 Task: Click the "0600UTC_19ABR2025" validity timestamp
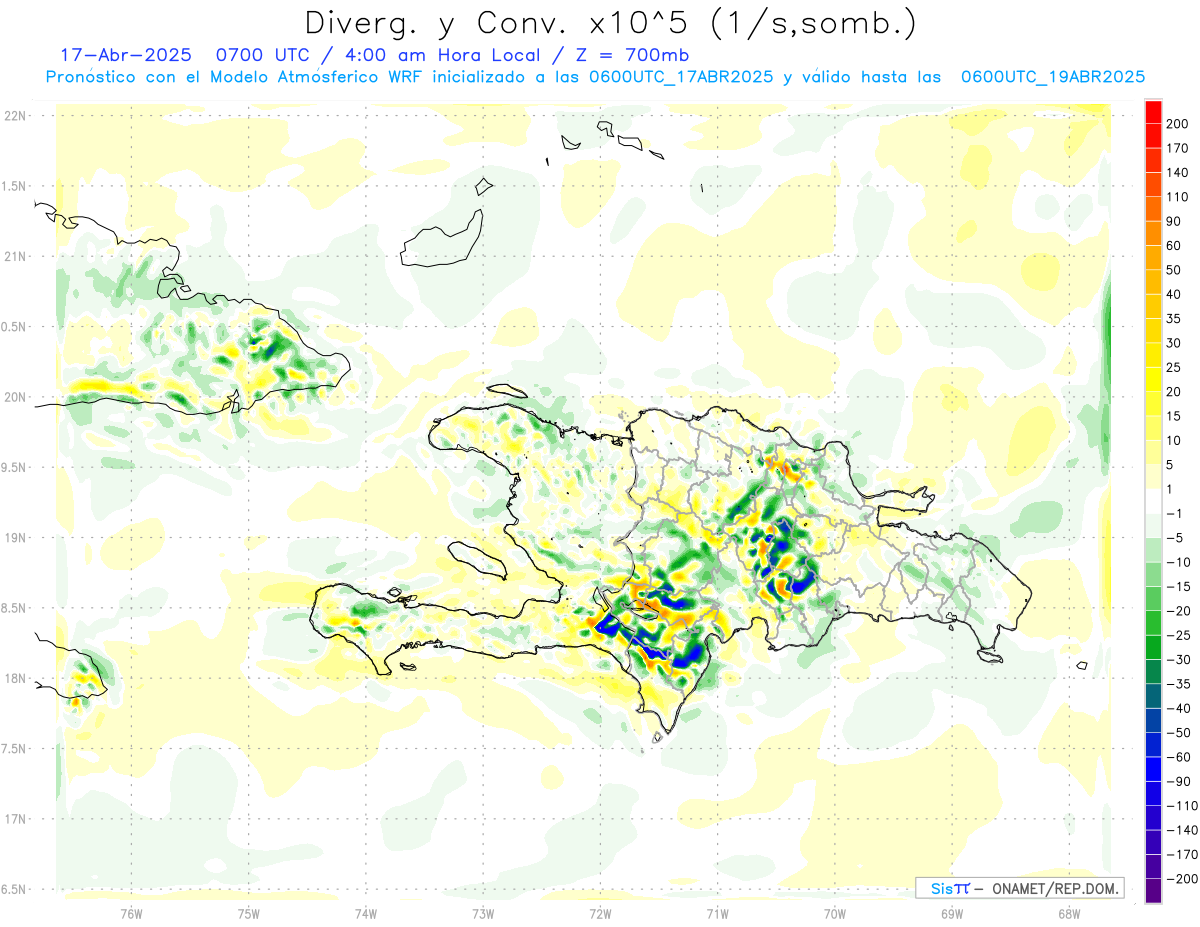pos(1052,77)
